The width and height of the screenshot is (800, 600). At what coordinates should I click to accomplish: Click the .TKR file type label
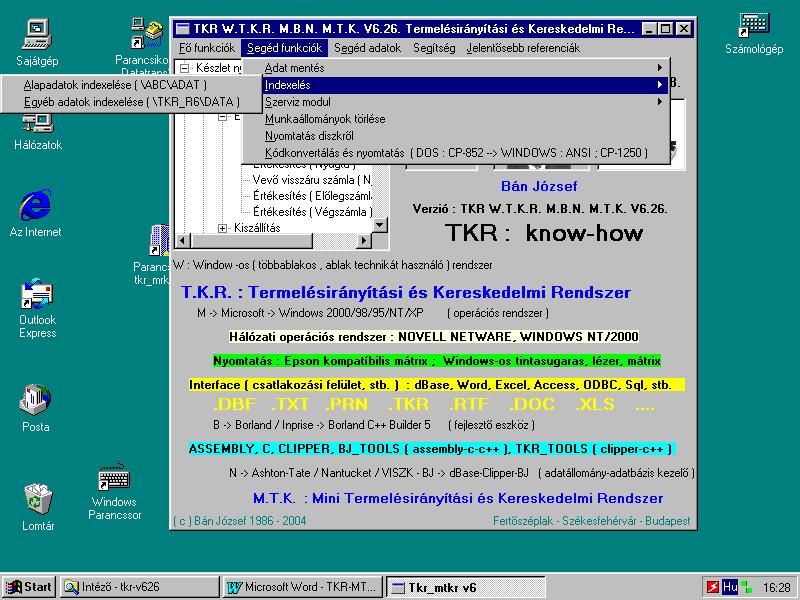408,404
